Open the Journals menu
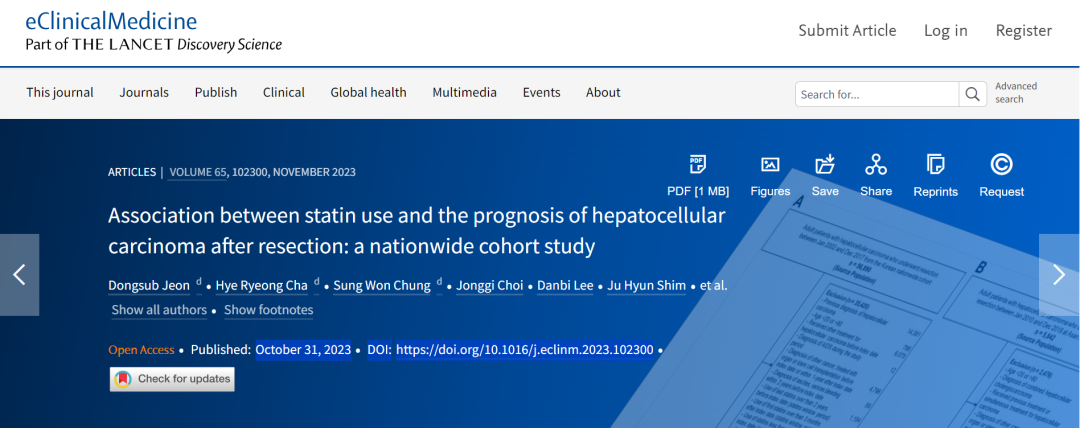Image resolution: width=1080 pixels, height=428 pixels. tap(144, 92)
